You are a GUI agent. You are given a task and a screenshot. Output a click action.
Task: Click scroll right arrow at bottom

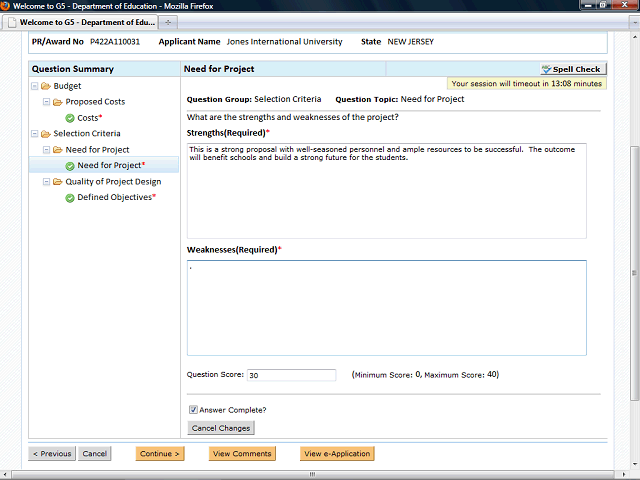pyautogui.click(x=623, y=474)
